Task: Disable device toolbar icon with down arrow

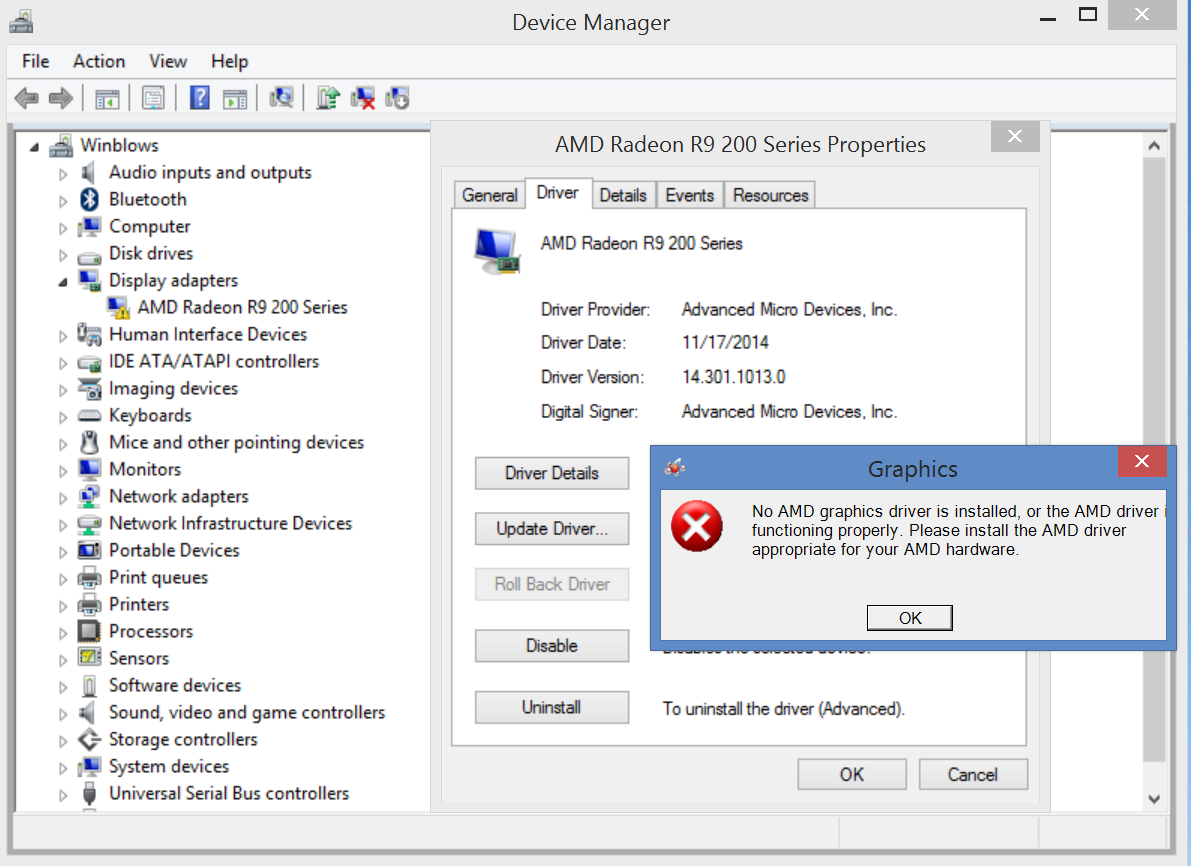Action: (397, 98)
